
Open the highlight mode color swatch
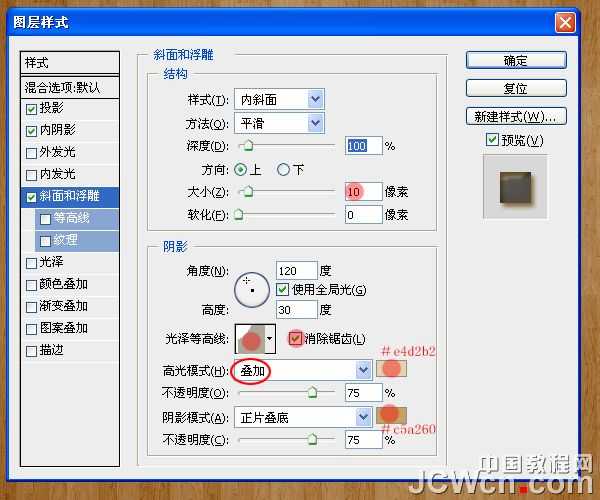pos(391,368)
